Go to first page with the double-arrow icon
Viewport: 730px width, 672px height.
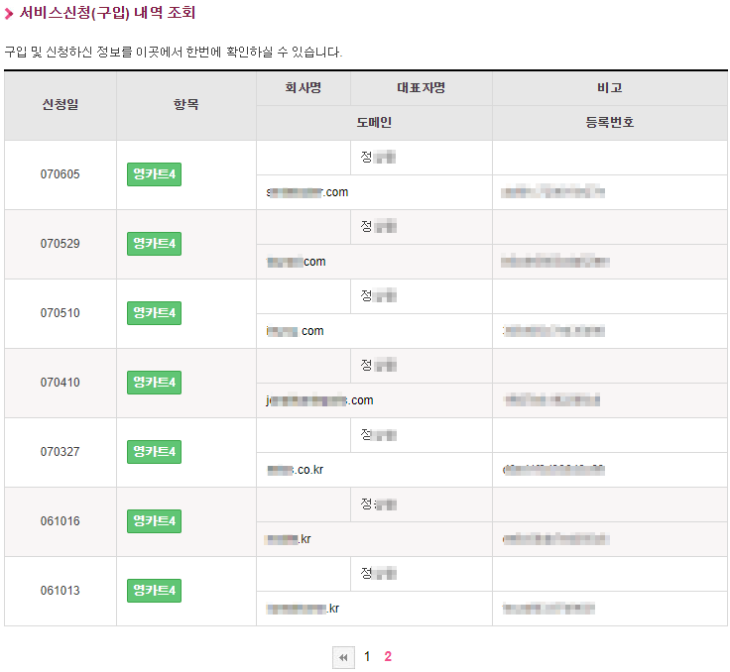[344, 657]
